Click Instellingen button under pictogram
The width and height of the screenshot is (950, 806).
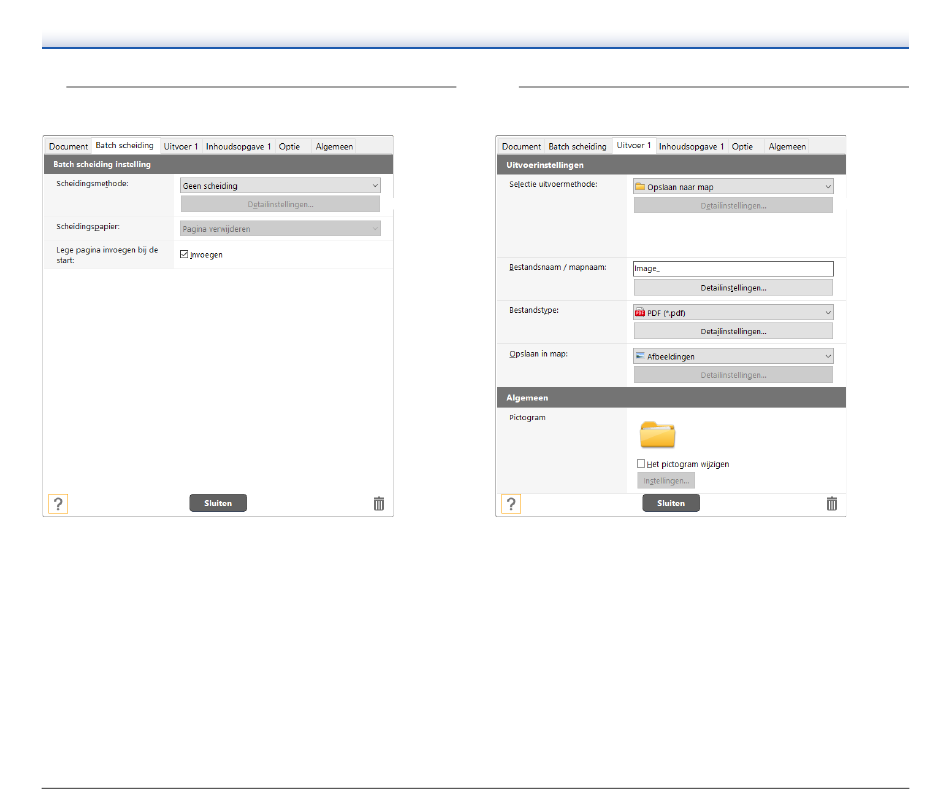pos(666,481)
